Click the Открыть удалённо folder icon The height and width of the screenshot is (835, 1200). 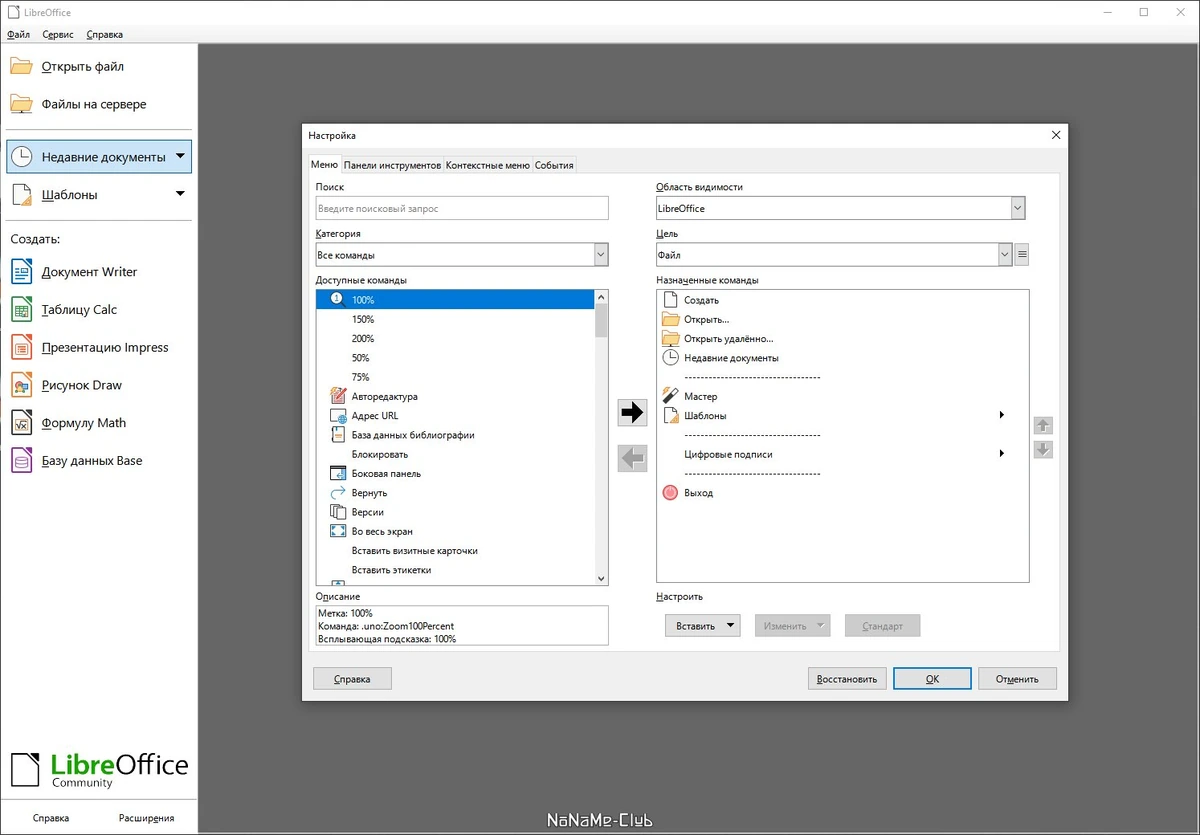pyautogui.click(x=670, y=339)
